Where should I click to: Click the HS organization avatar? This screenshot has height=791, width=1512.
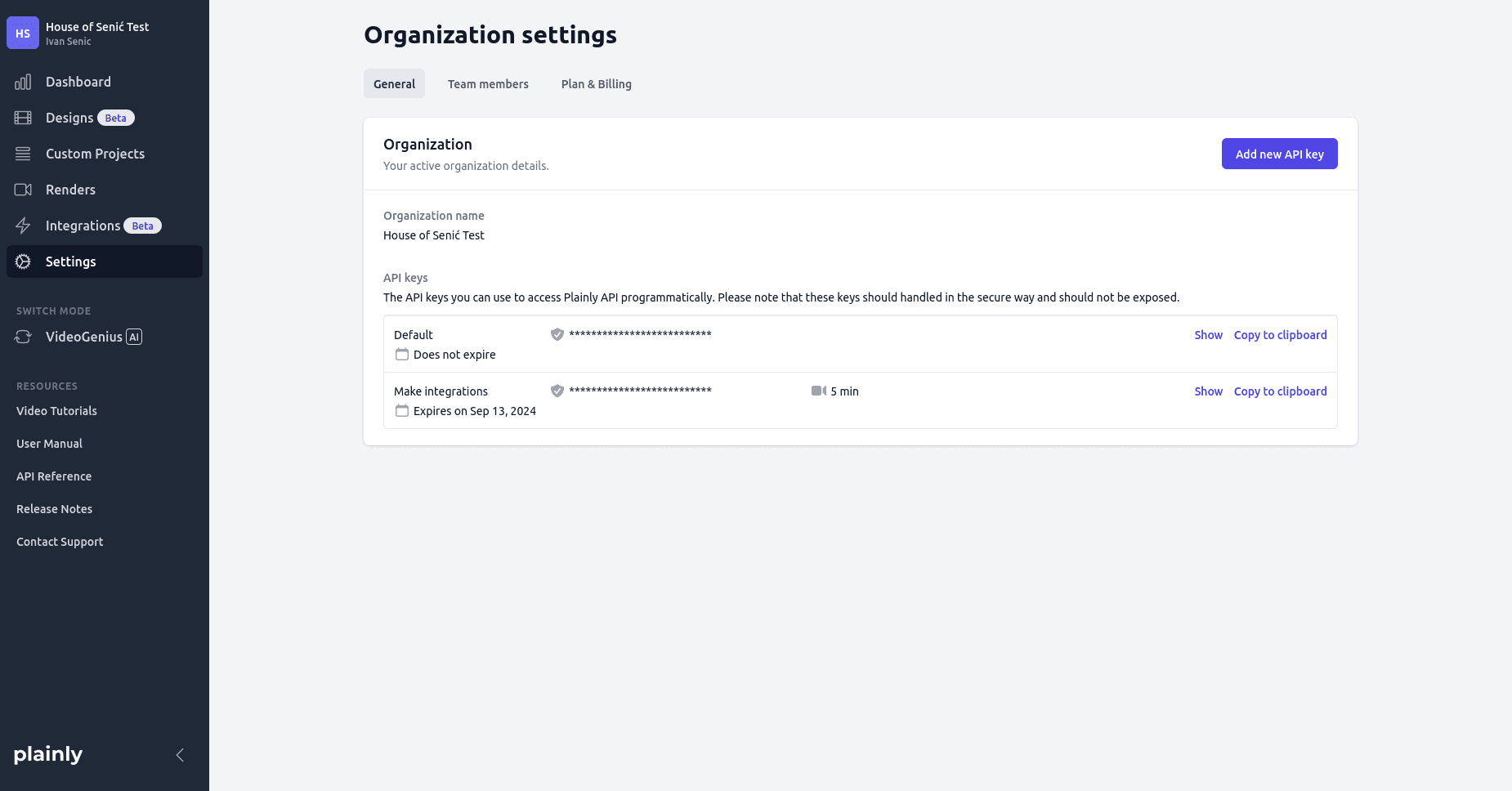[x=23, y=33]
